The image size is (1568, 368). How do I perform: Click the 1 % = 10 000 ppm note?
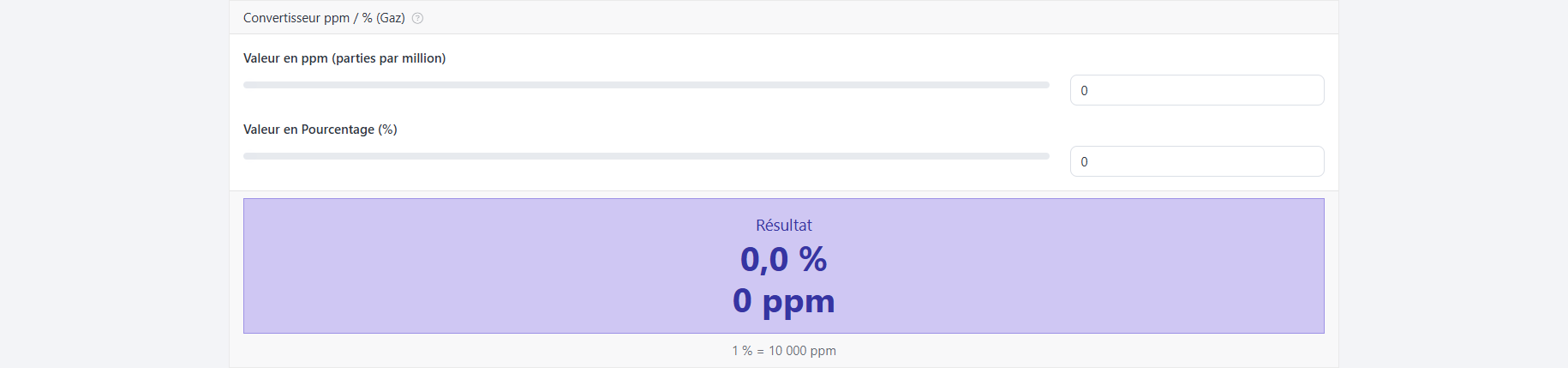[x=784, y=351]
